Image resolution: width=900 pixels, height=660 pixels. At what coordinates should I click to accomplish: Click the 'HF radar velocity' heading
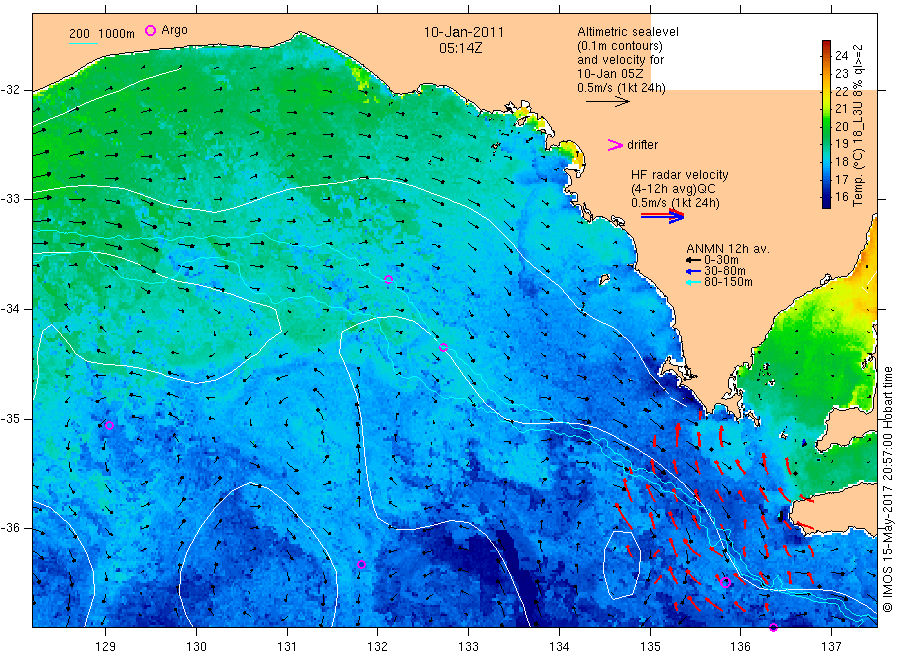tap(680, 174)
